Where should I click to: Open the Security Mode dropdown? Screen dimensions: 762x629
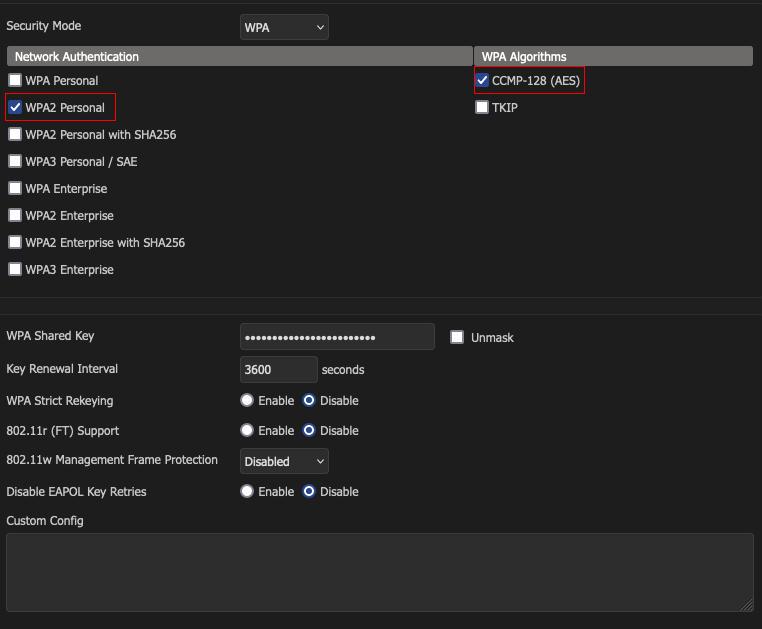pos(284,27)
